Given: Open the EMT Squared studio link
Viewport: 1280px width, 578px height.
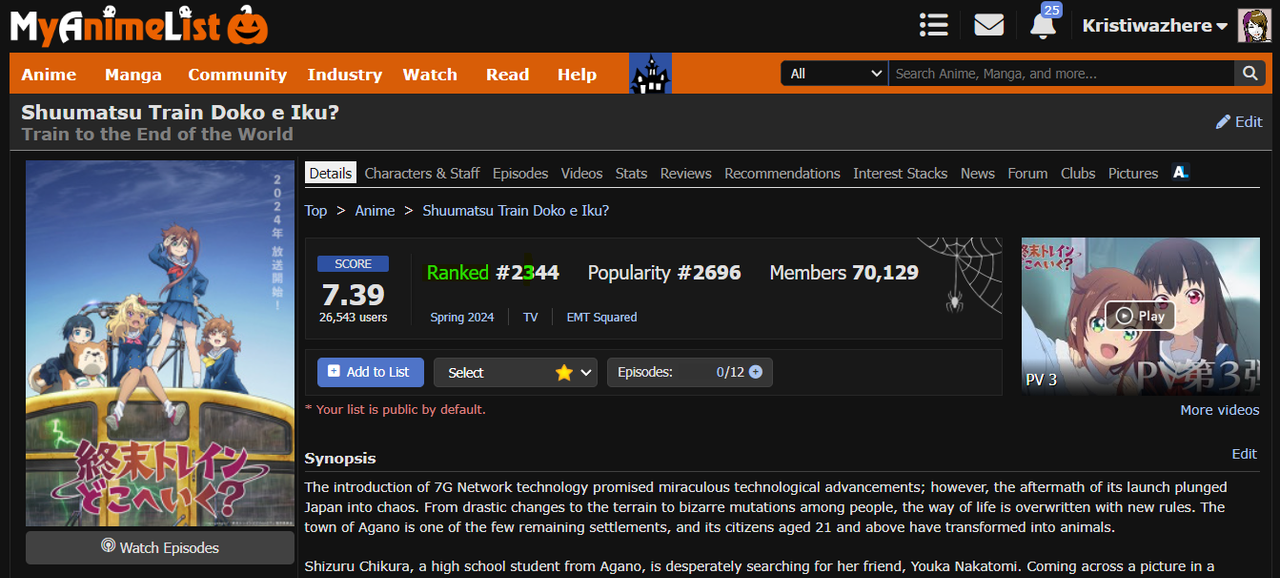Looking at the screenshot, I should (x=601, y=317).
